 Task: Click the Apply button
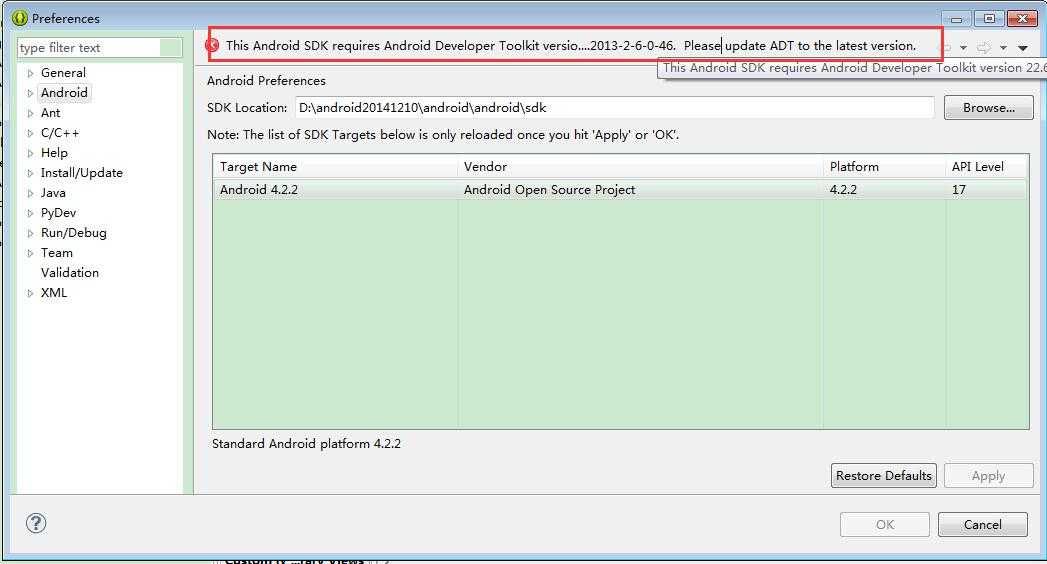[988, 476]
